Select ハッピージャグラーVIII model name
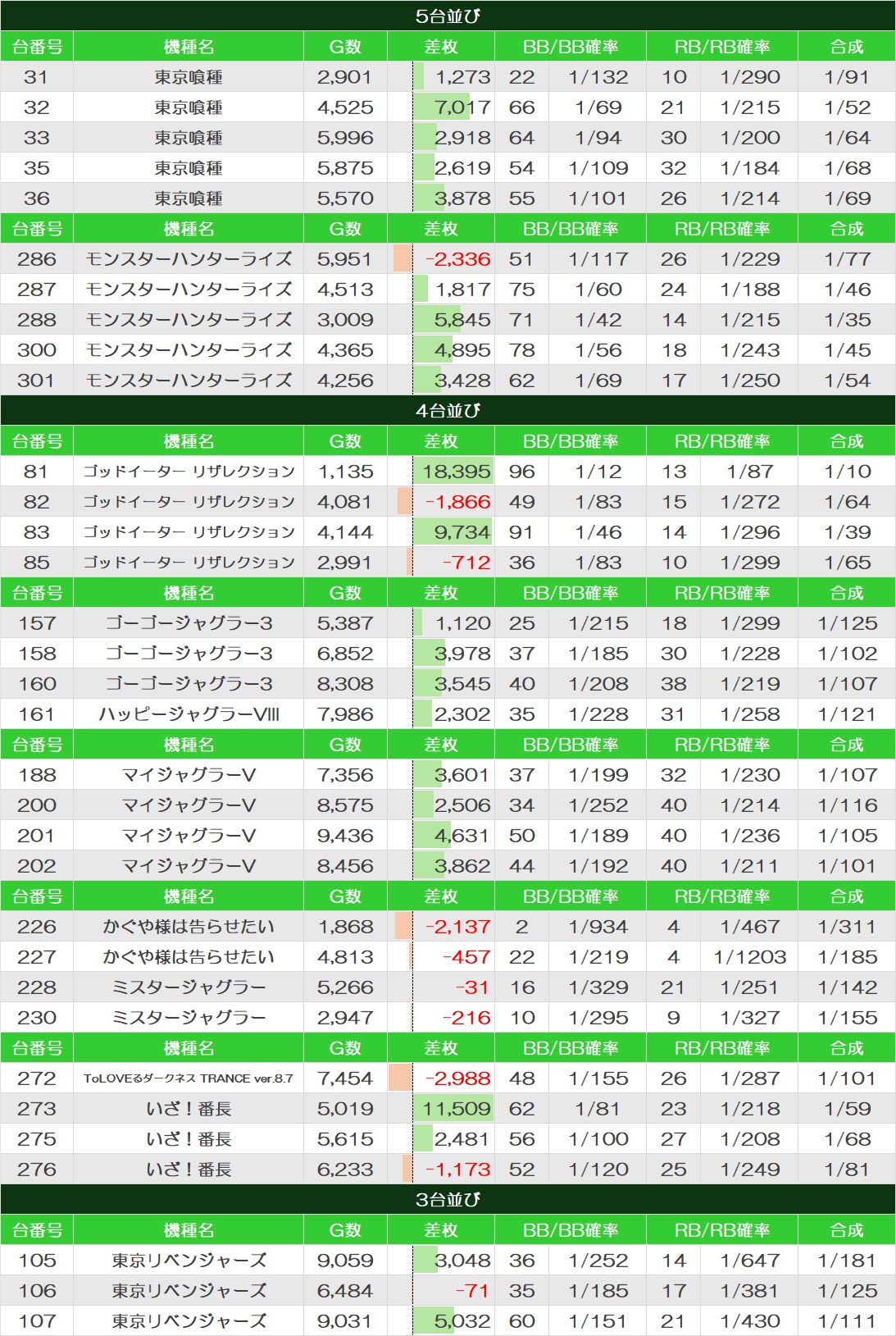The image size is (896, 1336). tap(189, 714)
